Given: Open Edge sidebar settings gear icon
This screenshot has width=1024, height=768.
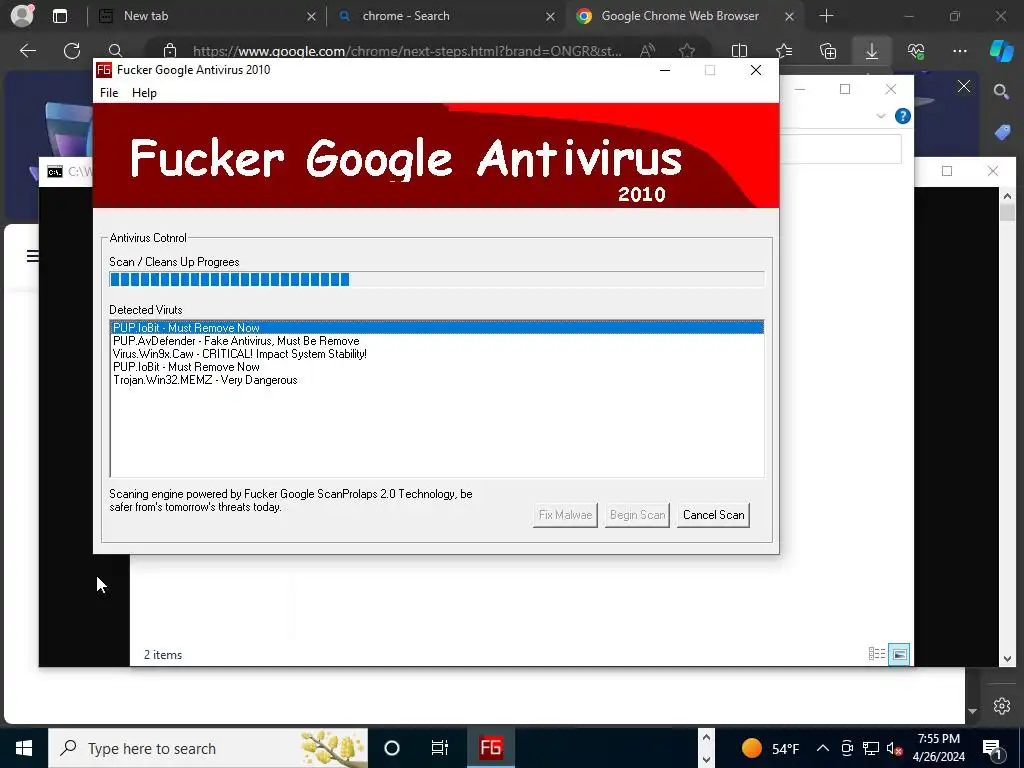Looking at the screenshot, I should pos(1002,706).
